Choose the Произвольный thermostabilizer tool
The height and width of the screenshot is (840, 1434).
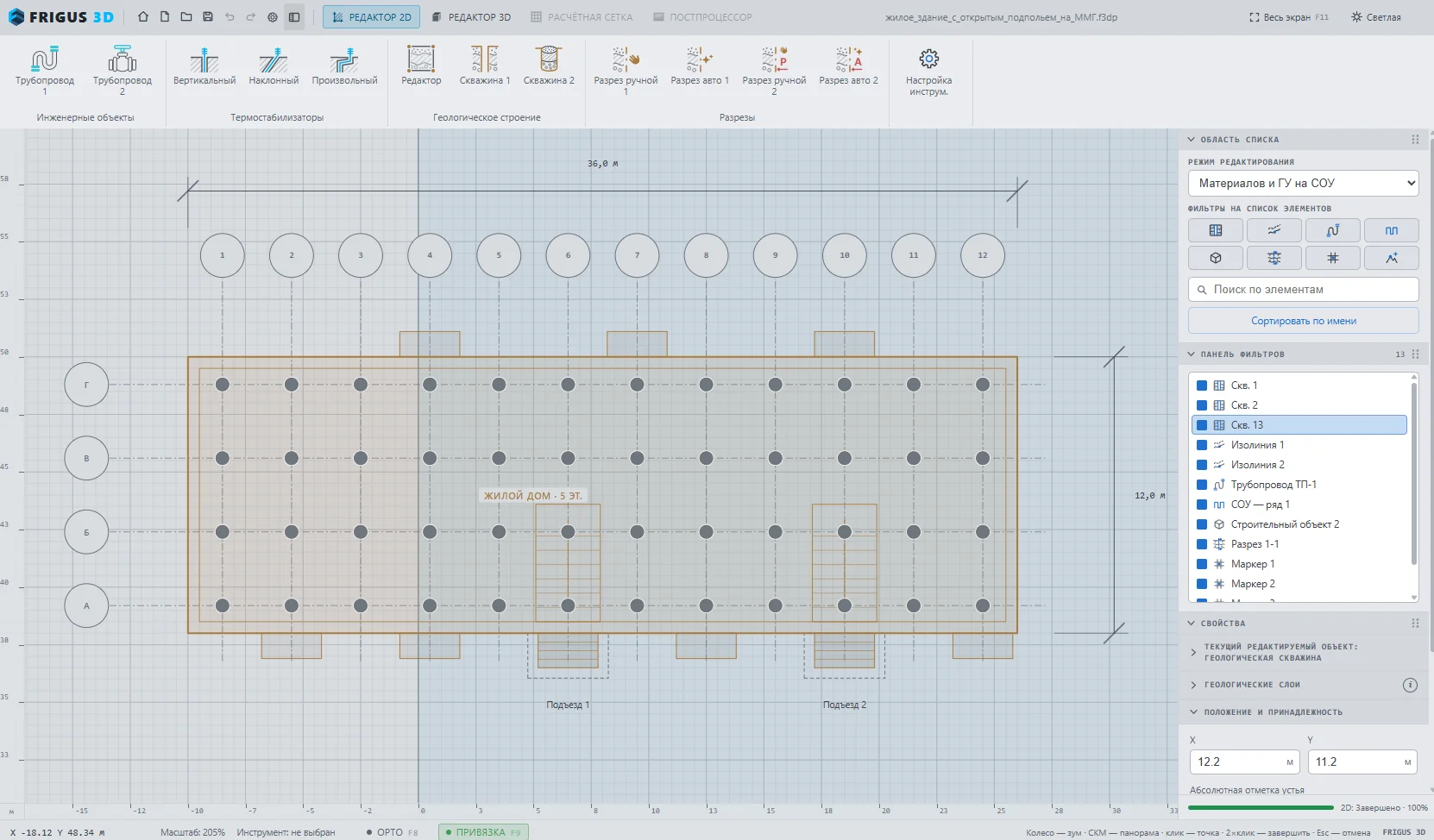[344, 66]
